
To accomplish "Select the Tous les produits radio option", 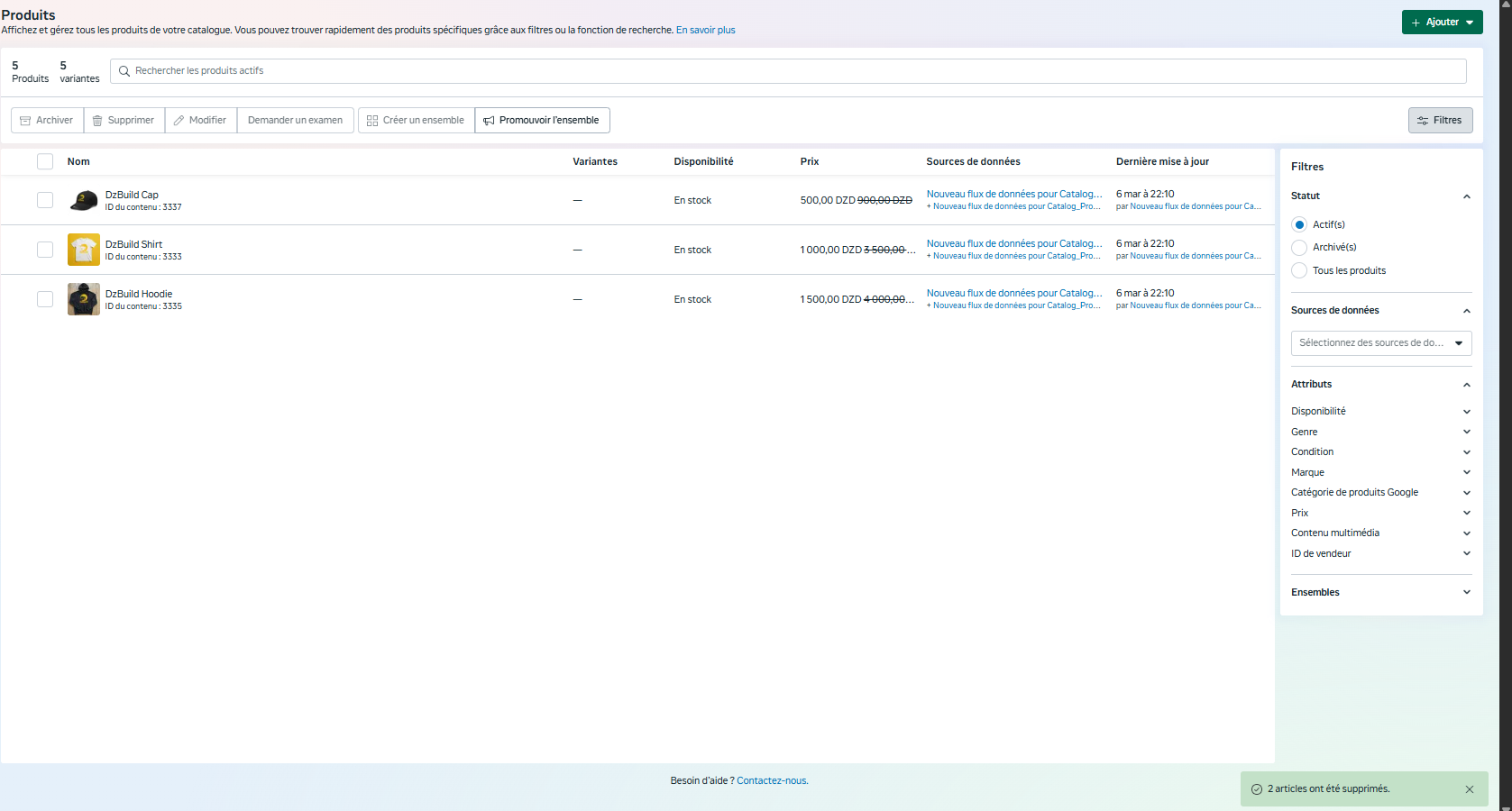I will click(x=1299, y=270).
